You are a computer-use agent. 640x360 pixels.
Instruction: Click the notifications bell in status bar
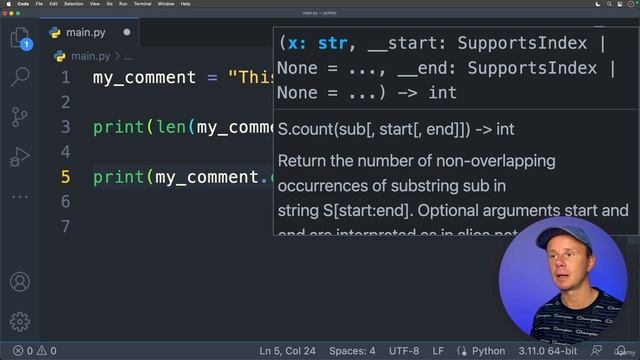[x=622, y=350]
